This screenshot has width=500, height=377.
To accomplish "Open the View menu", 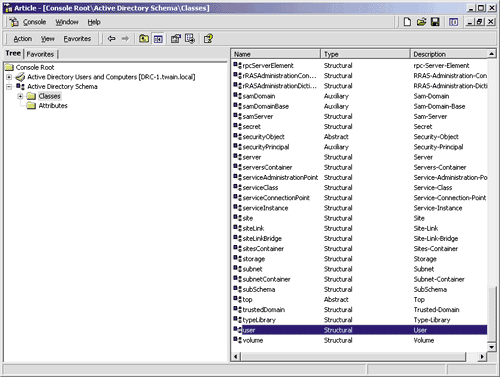I will [x=48, y=39].
